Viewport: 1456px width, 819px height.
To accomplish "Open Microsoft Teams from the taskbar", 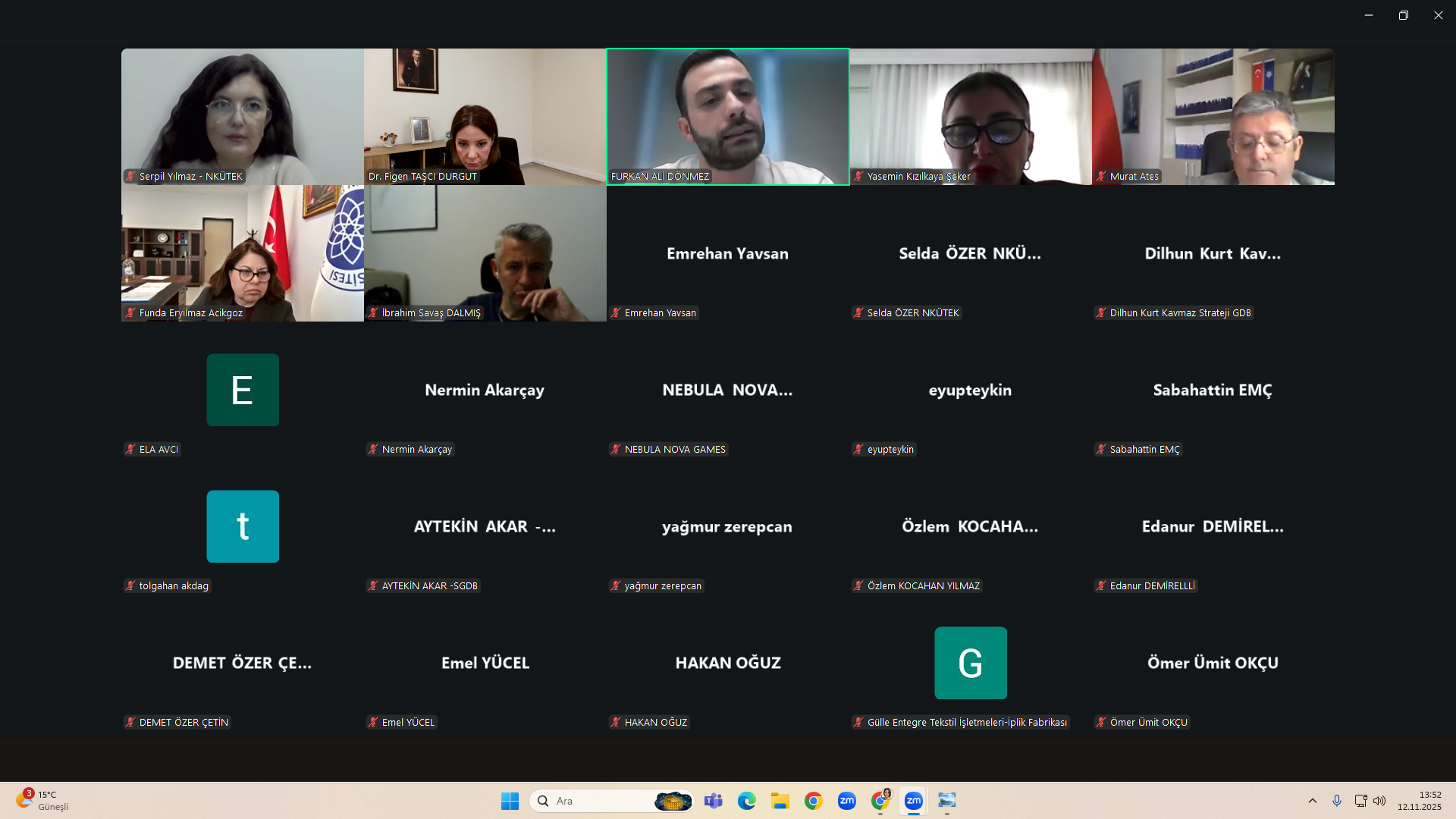I will point(713,801).
